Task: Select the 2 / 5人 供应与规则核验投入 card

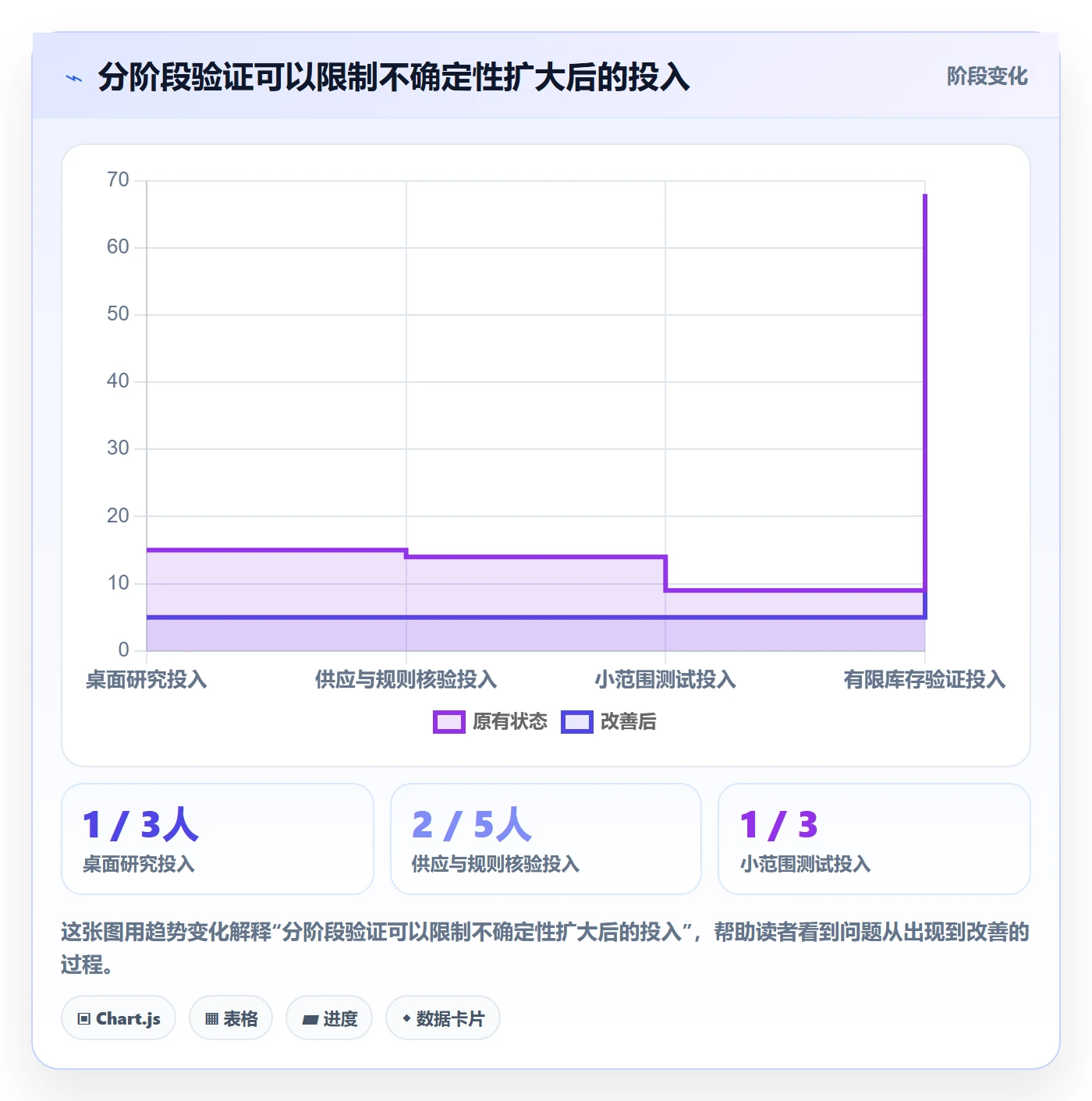Action: (546, 839)
